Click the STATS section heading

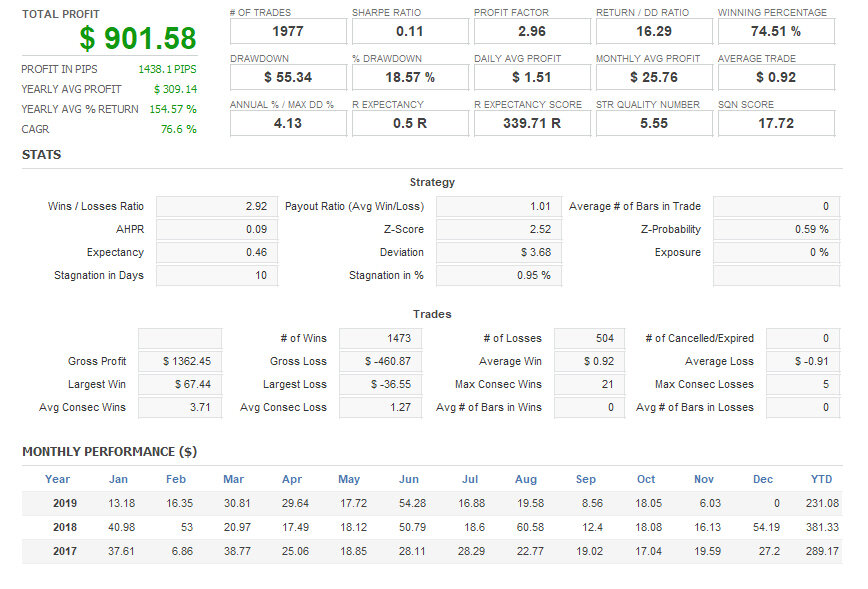tap(42, 155)
